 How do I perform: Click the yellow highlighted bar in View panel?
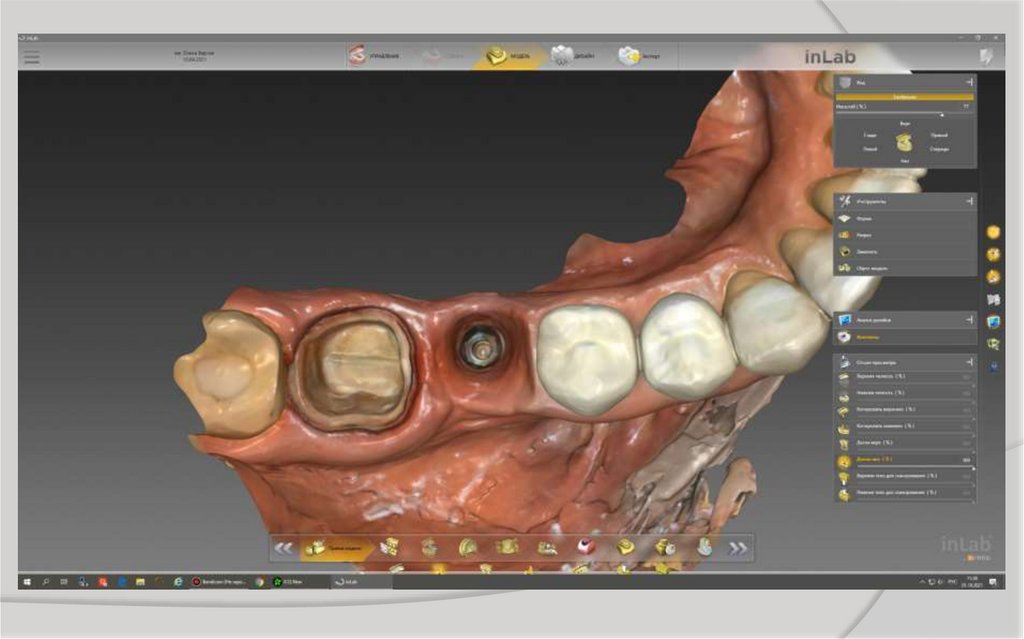coord(904,97)
